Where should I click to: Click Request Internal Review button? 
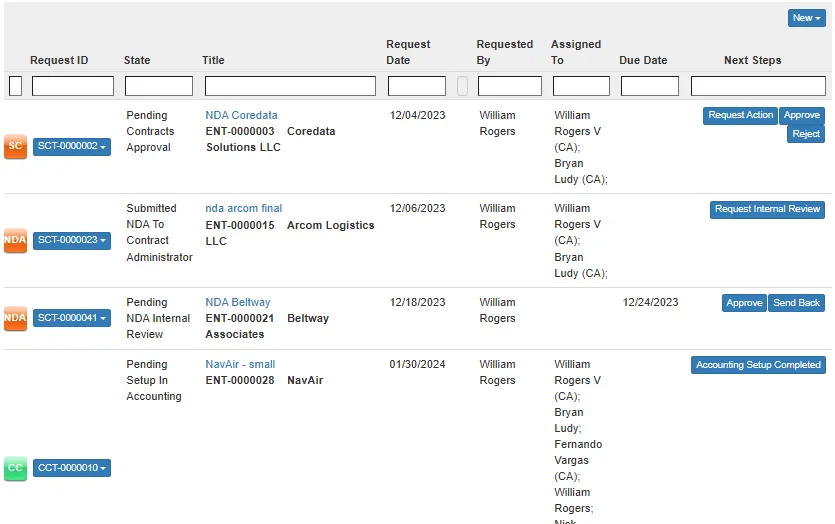(x=767, y=209)
